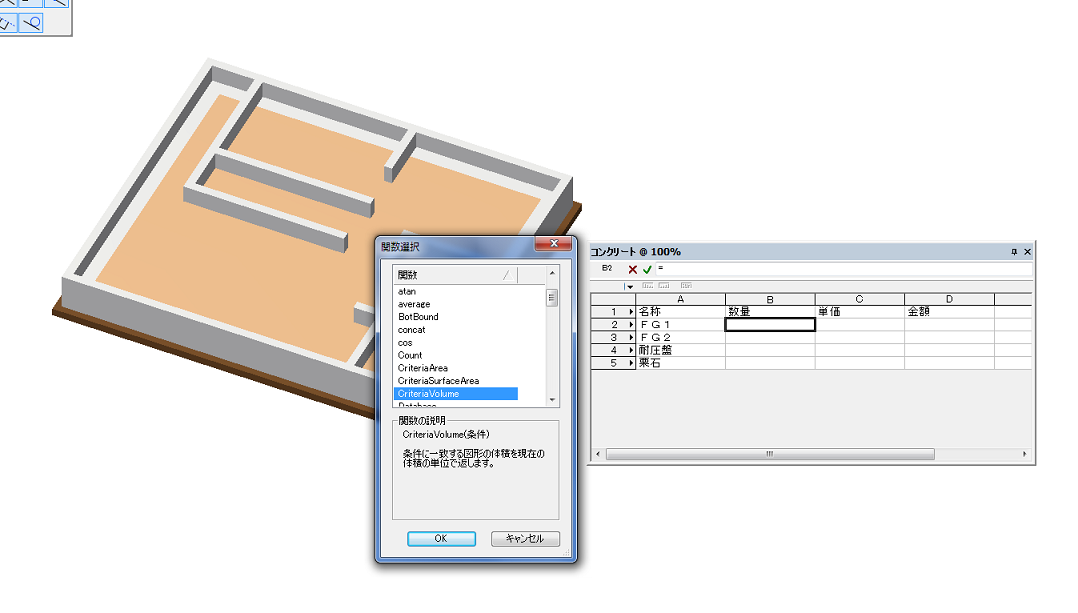Click the red X cancel entry icon
The width and height of the screenshot is (1078, 613).
632,269
